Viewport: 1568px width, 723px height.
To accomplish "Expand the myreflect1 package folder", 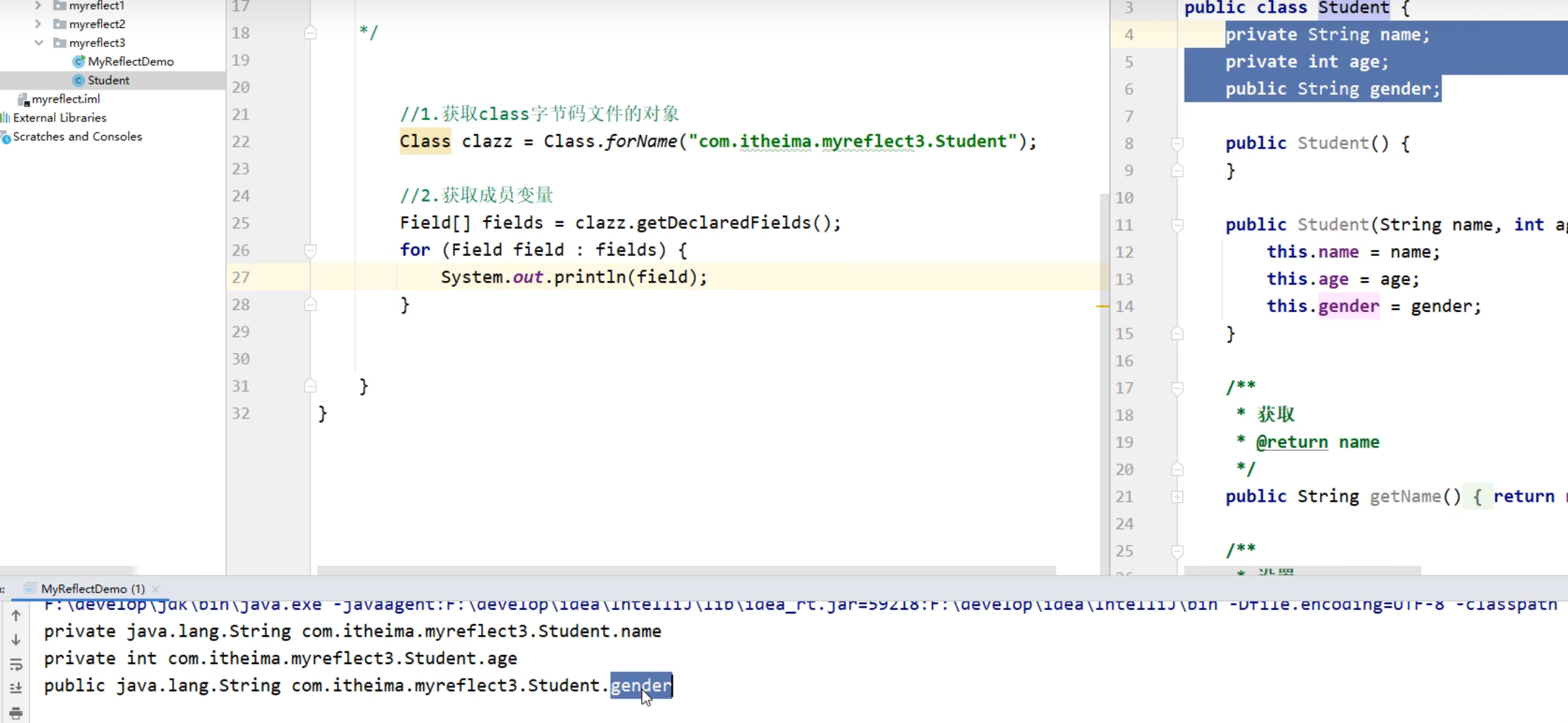I will coord(38,6).
